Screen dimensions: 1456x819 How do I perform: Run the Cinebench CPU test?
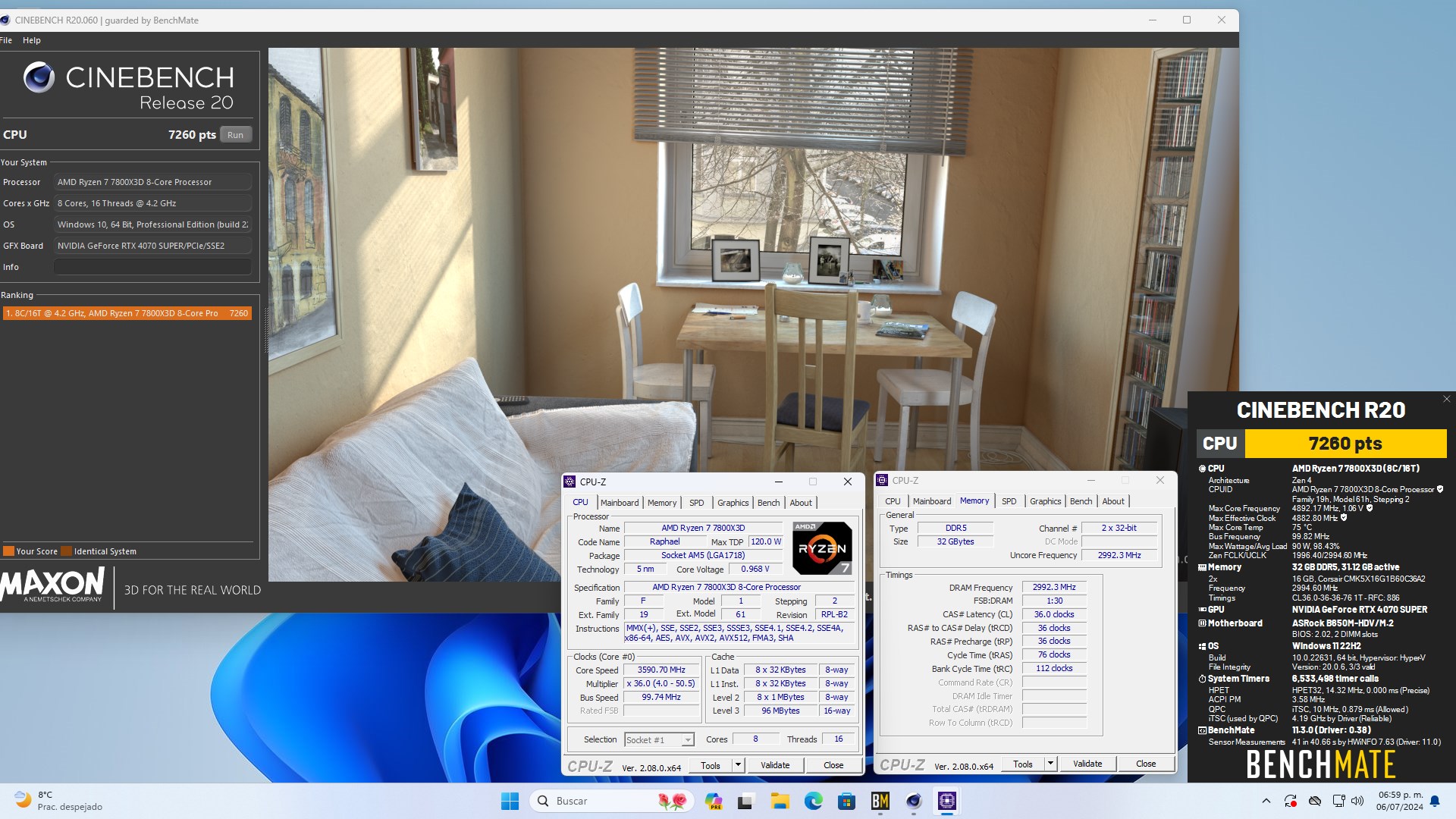[x=236, y=135]
